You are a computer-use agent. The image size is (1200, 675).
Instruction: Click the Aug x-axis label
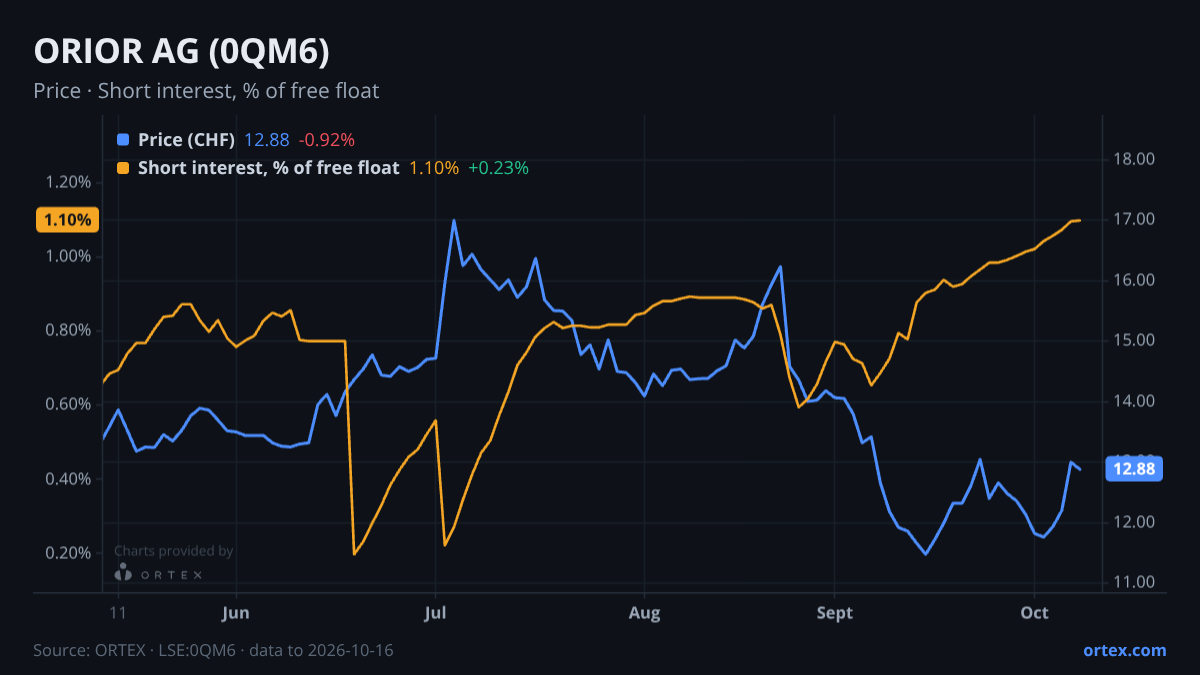click(x=645, y=613)
